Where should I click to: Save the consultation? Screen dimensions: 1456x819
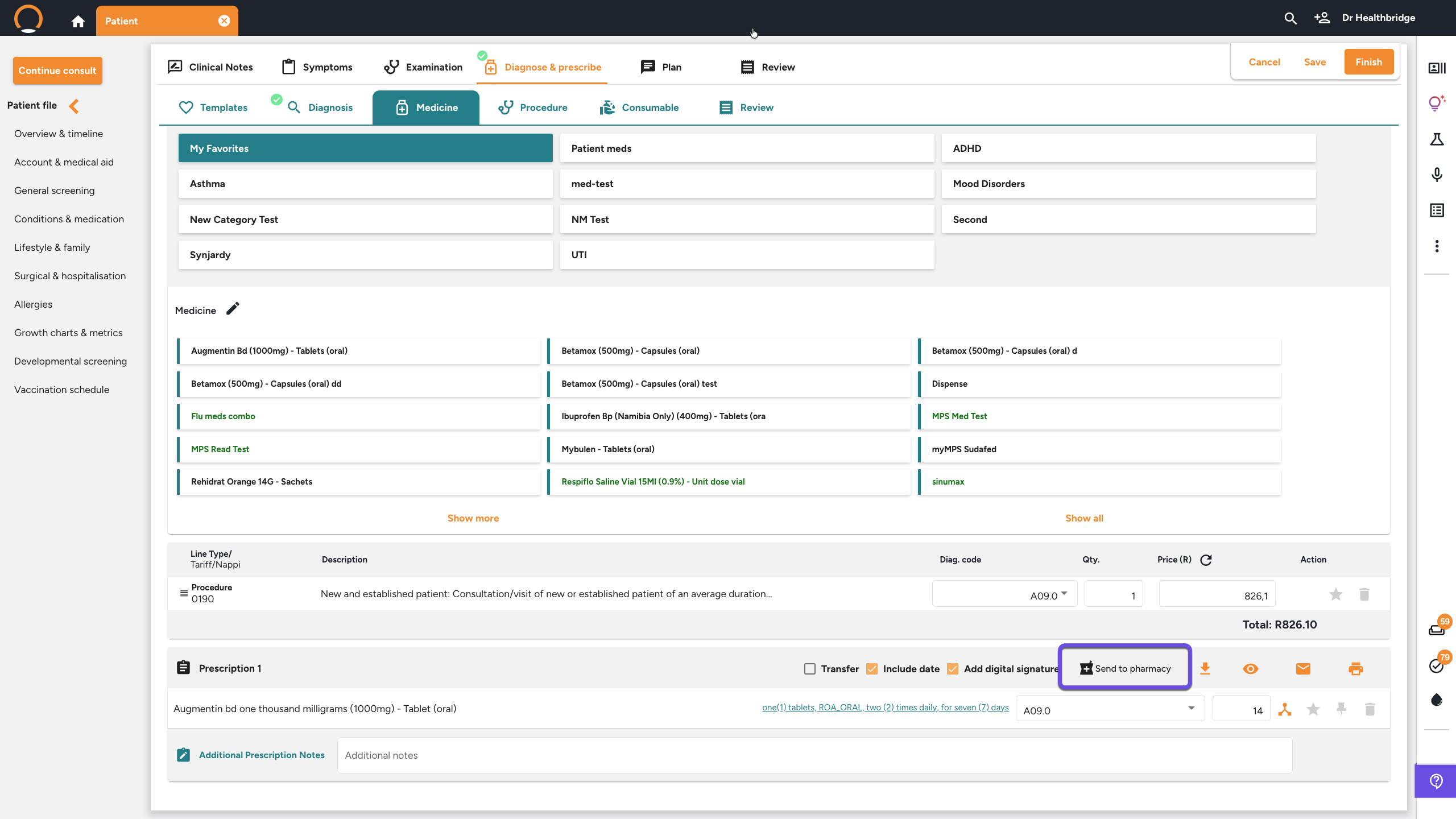coord(1315,62)
